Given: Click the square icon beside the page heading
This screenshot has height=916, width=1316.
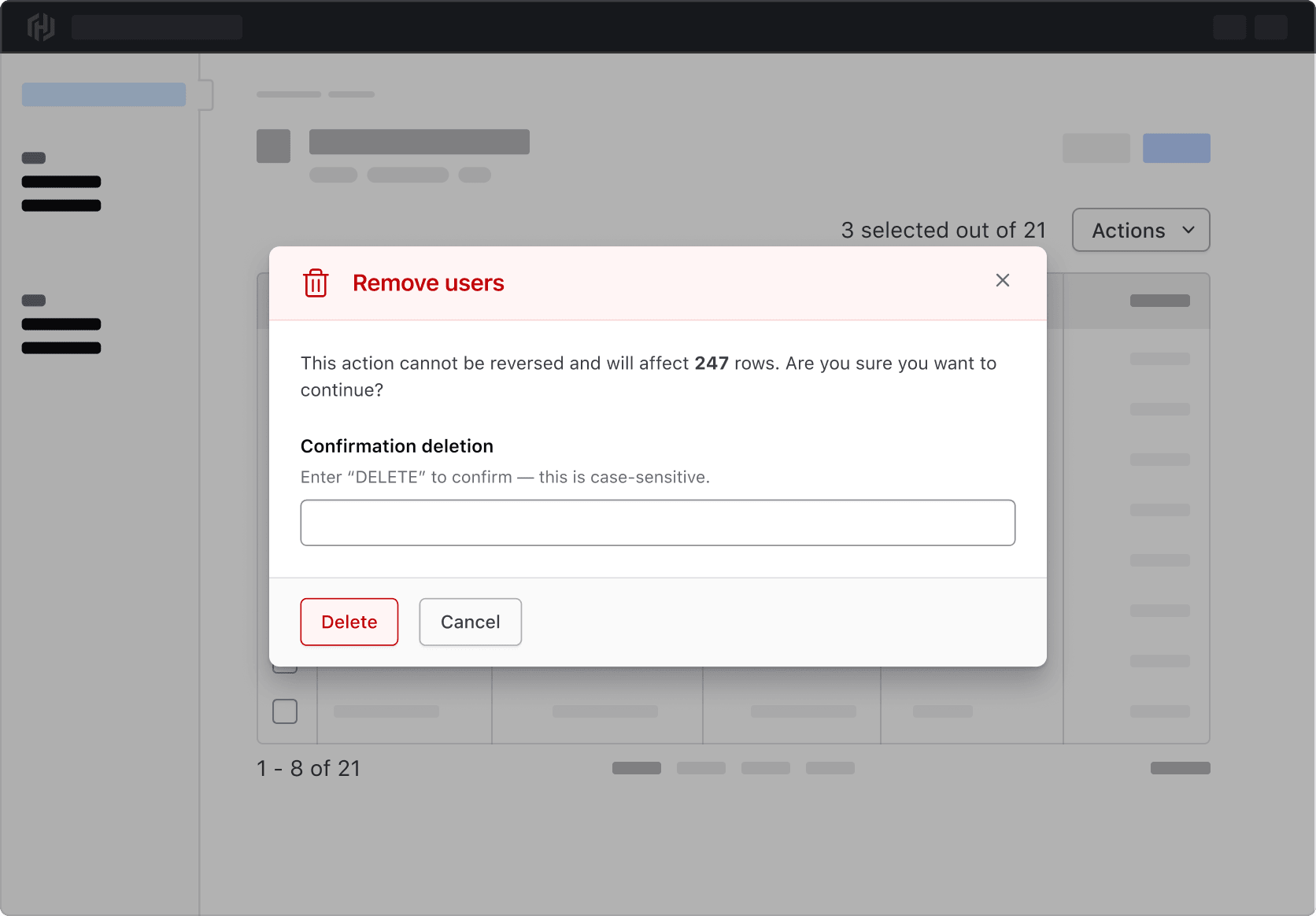Looking at the screenshot, I should click(273, 145).
